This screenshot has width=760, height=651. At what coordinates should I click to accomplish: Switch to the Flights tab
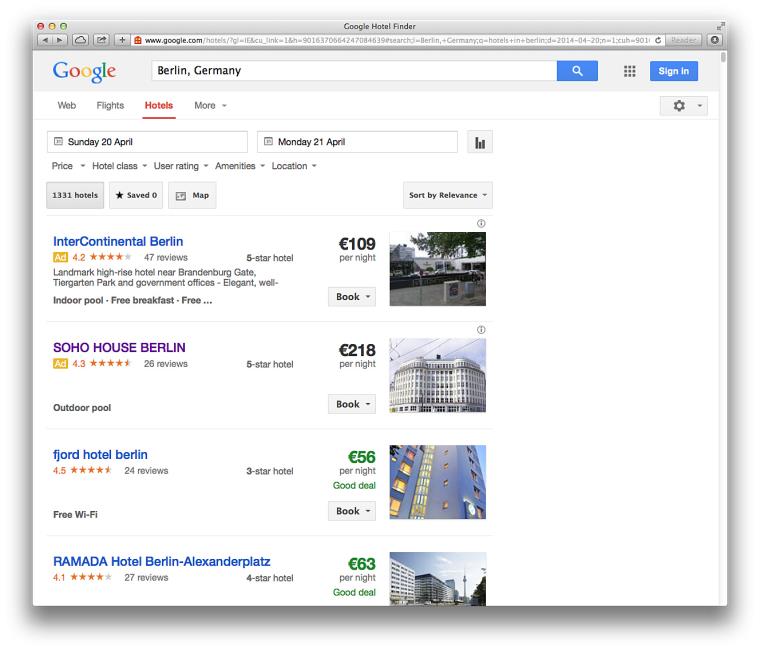click(110, 105)
